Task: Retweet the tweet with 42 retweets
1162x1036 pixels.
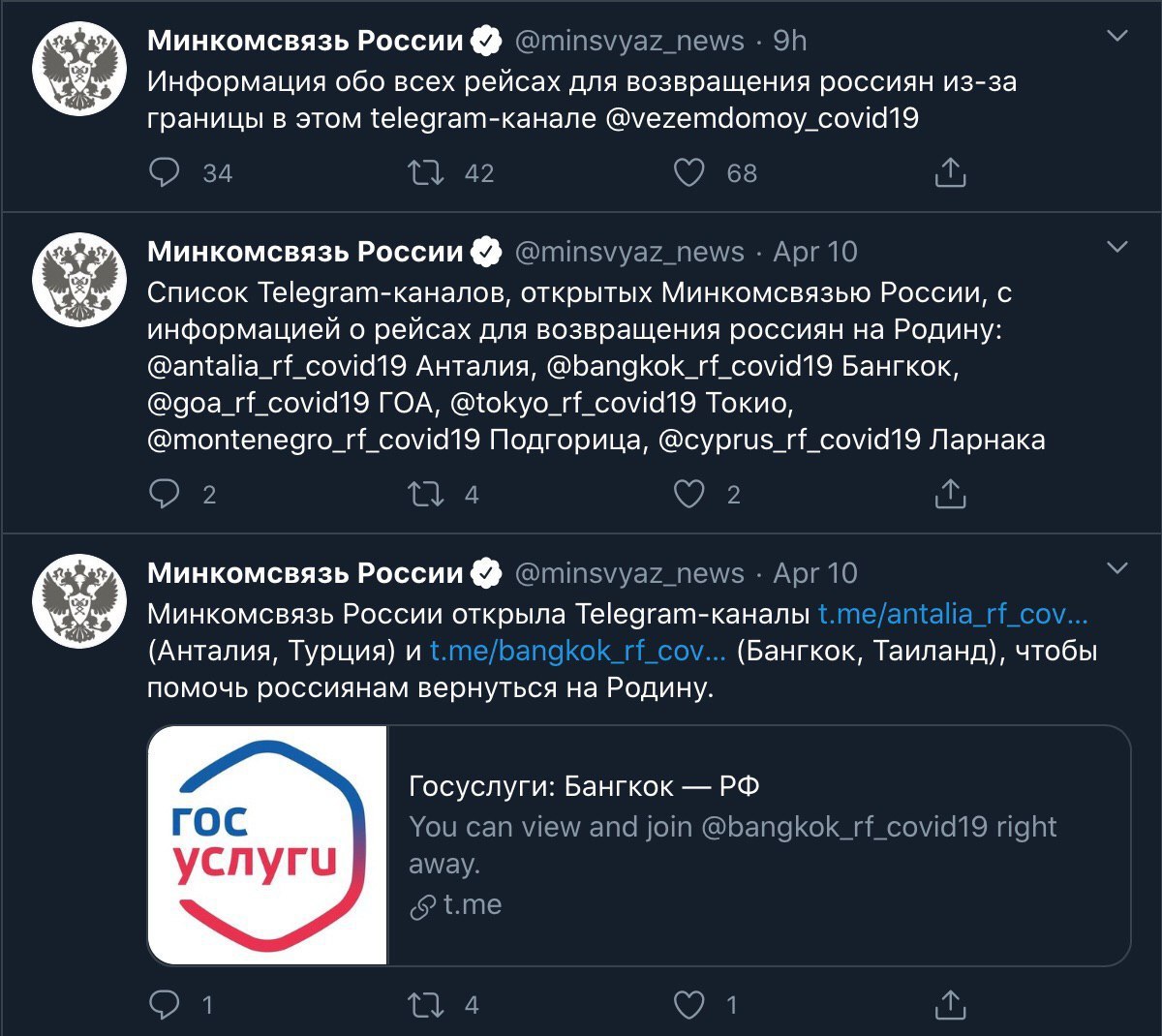Action: point(425,173)
